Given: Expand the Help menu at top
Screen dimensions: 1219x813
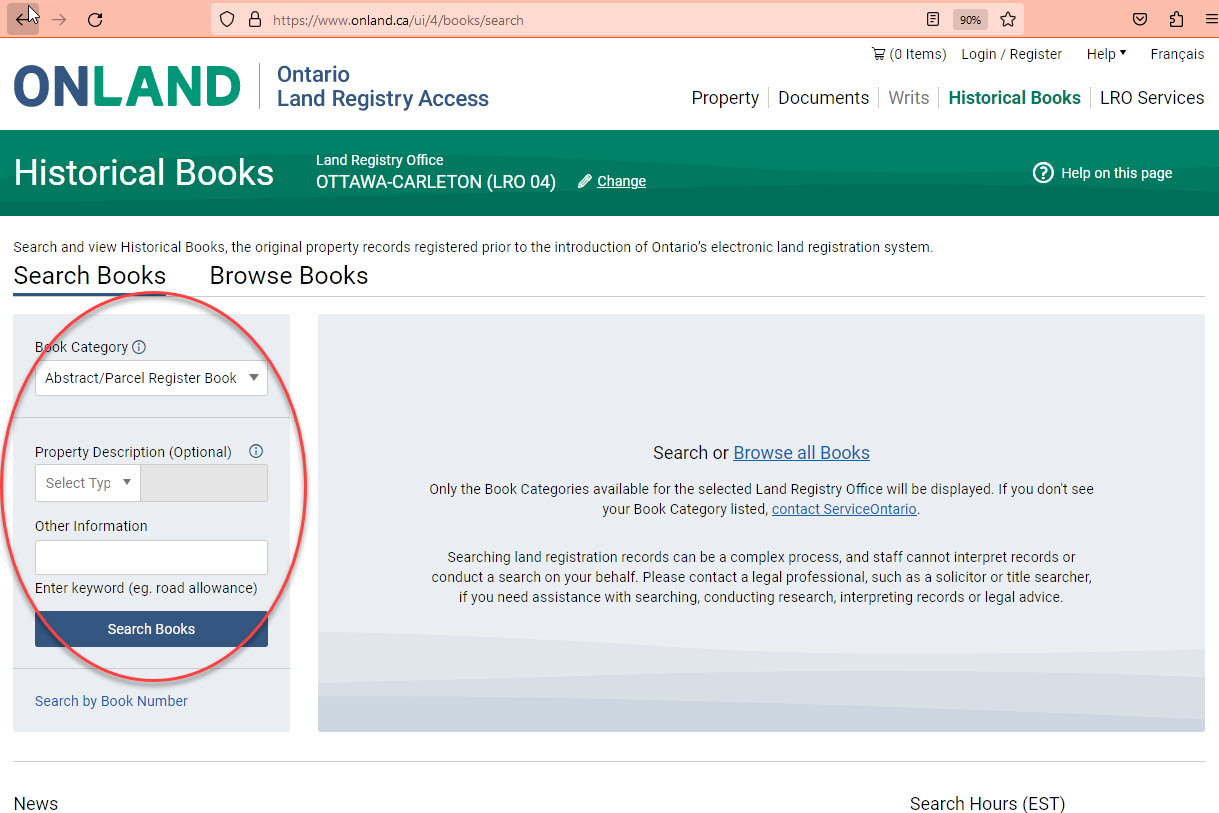Looking at the screenshot, I should [x=1106, y=54].
